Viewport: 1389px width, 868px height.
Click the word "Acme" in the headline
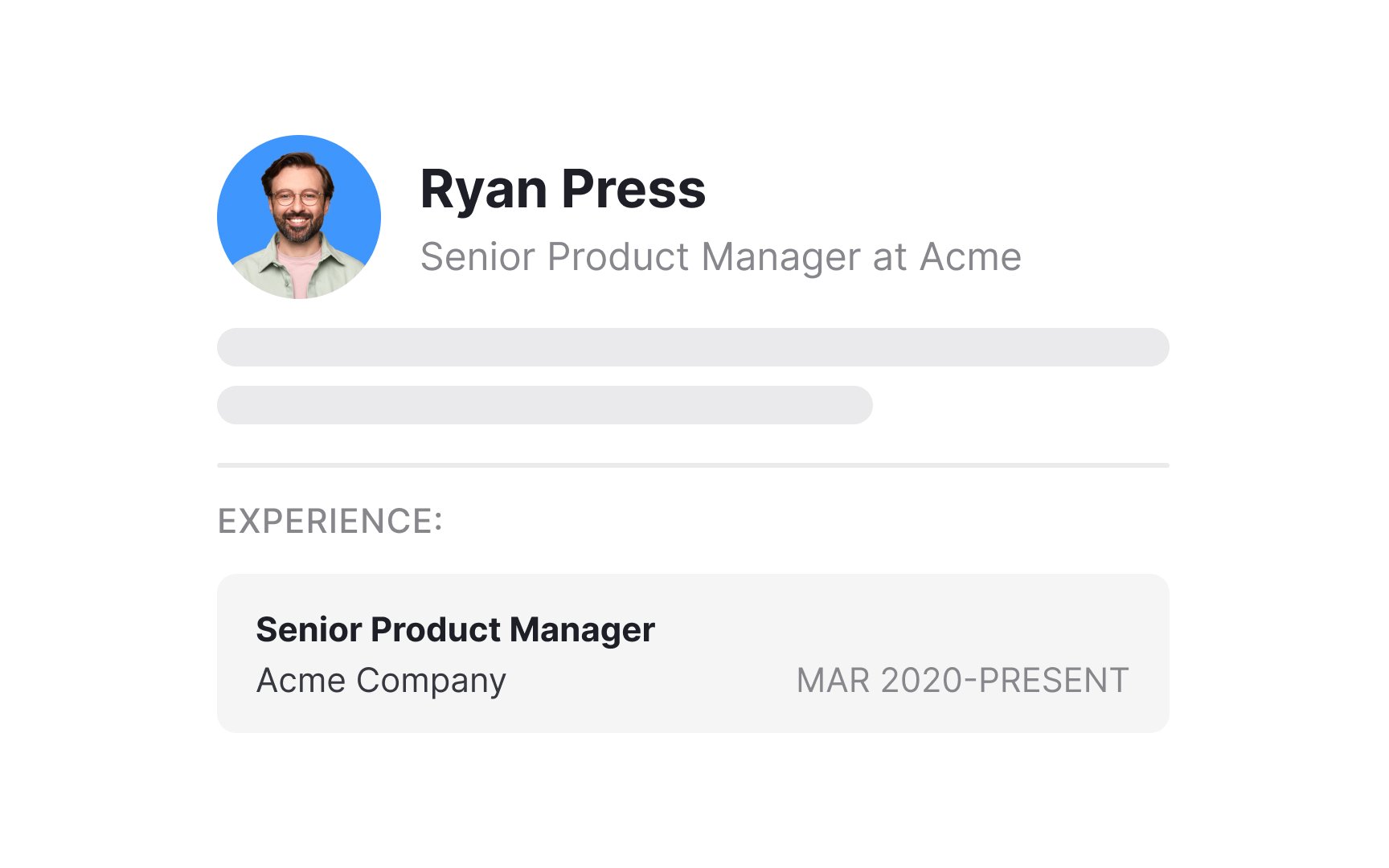coord(970,257)
